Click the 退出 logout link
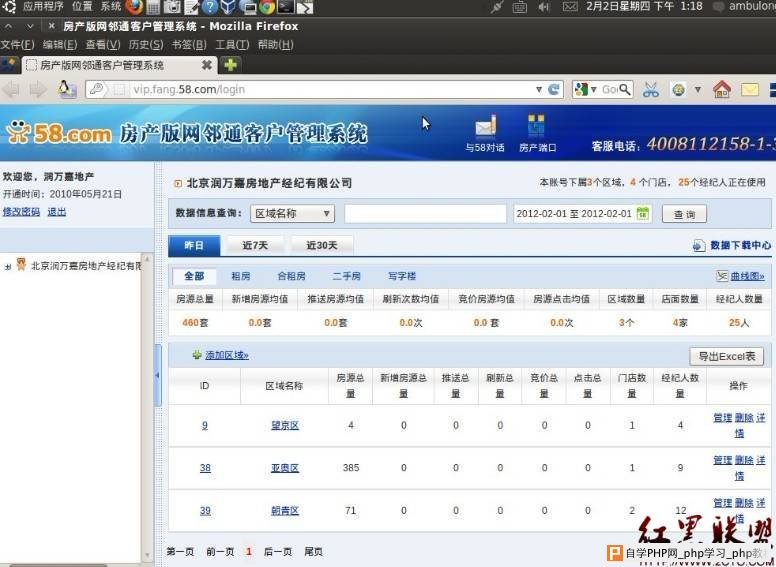This screenshot has height=567, width=776. coord(56,212)
